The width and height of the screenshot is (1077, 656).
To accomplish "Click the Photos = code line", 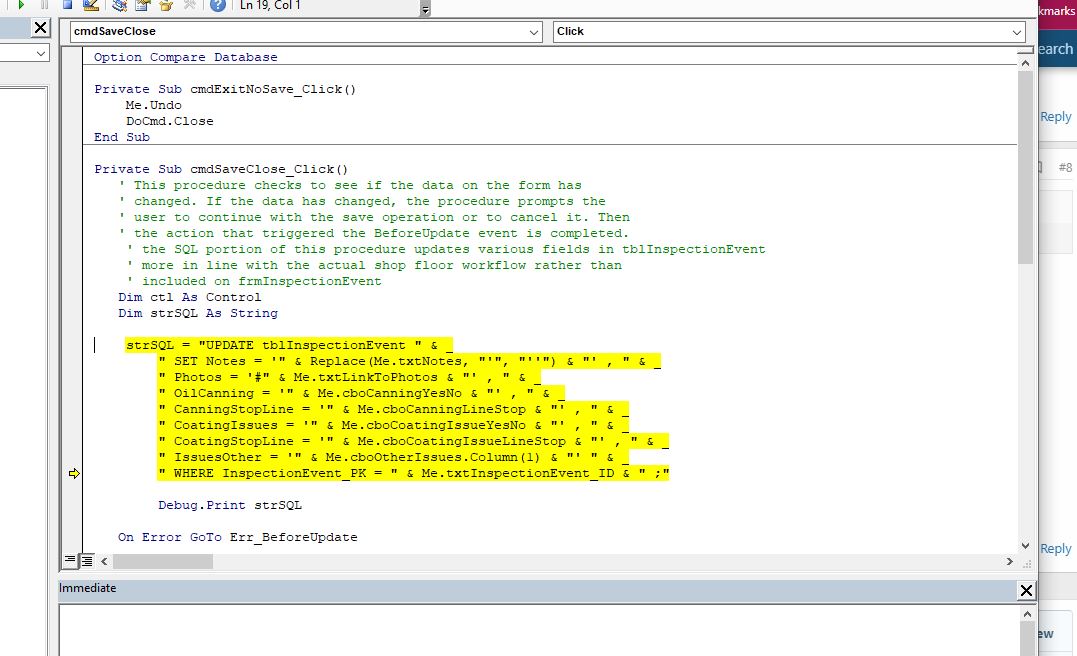I will coord(349,376).
